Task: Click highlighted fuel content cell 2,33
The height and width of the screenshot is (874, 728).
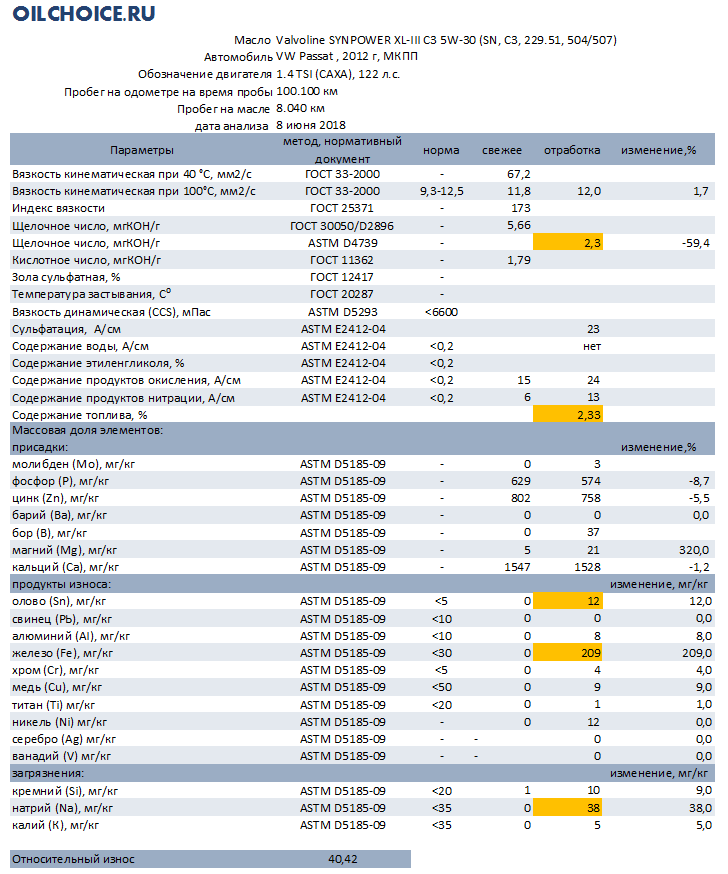Action: pyautogui.click(x=567, y=414)
